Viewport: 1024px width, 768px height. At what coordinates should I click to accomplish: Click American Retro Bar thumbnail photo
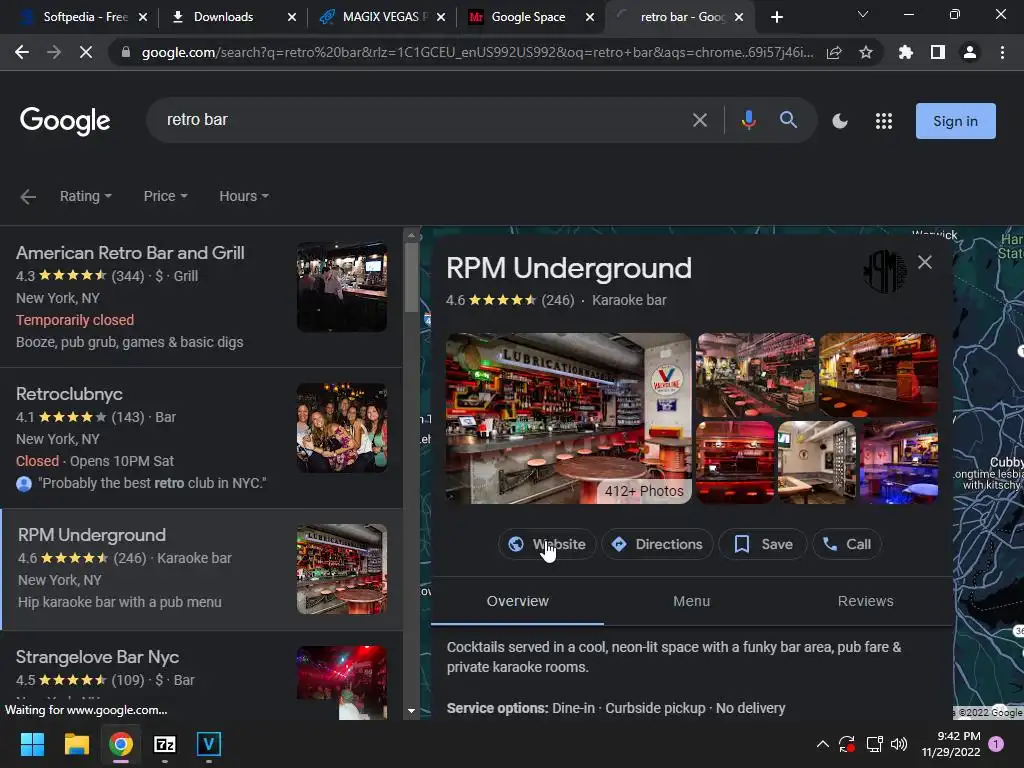[x=342, y=287]
